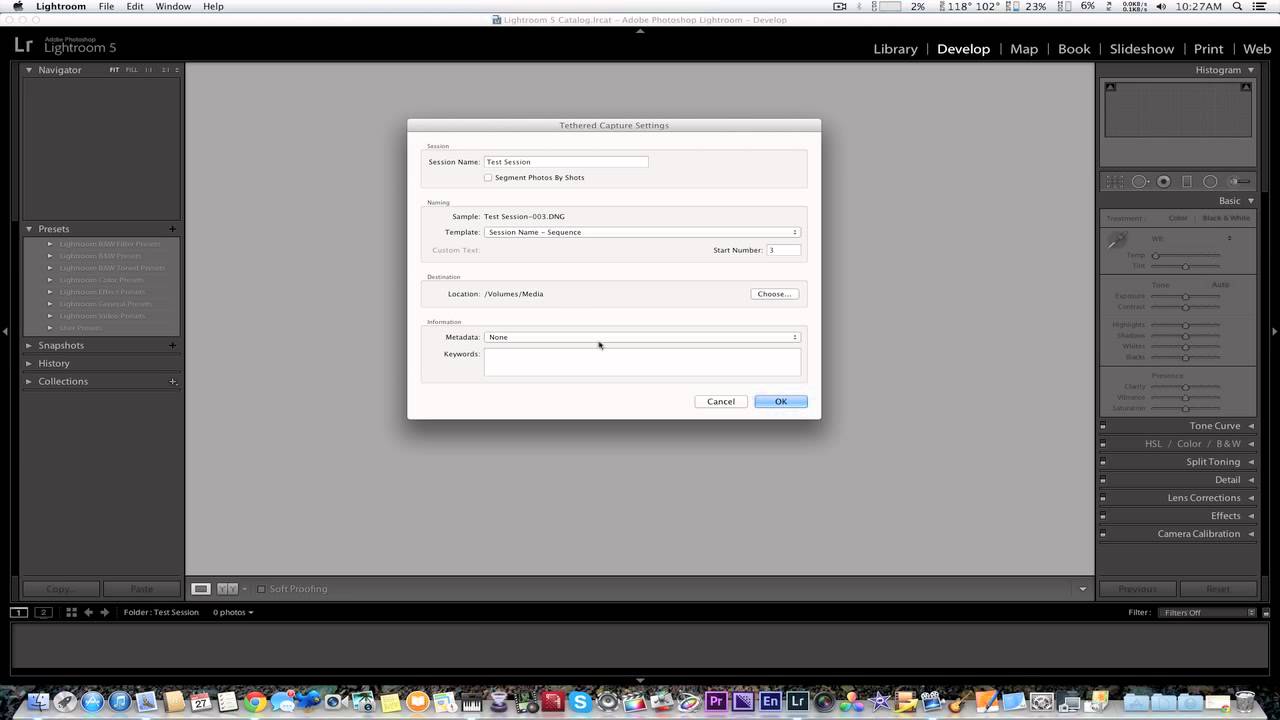Click OK in Tethered Capture Settings
Image resolution: width=1280 pixels, height=720 pixels.
(x=781, y=401)
